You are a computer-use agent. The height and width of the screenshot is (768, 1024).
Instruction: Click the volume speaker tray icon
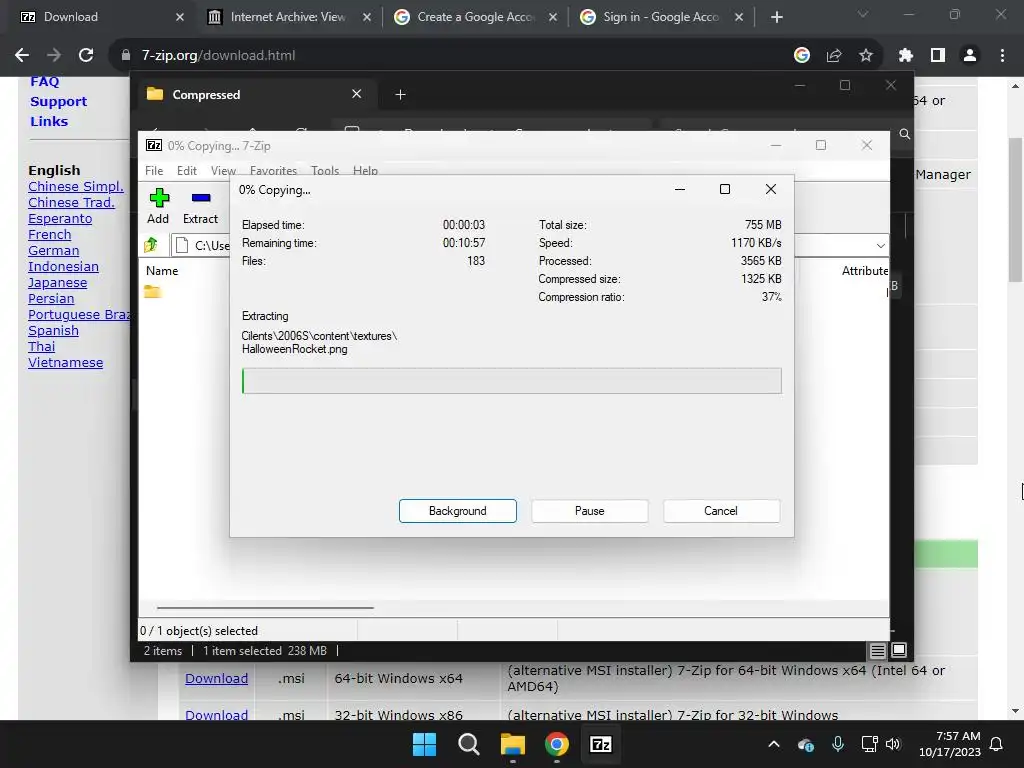[x=893, y=744]
